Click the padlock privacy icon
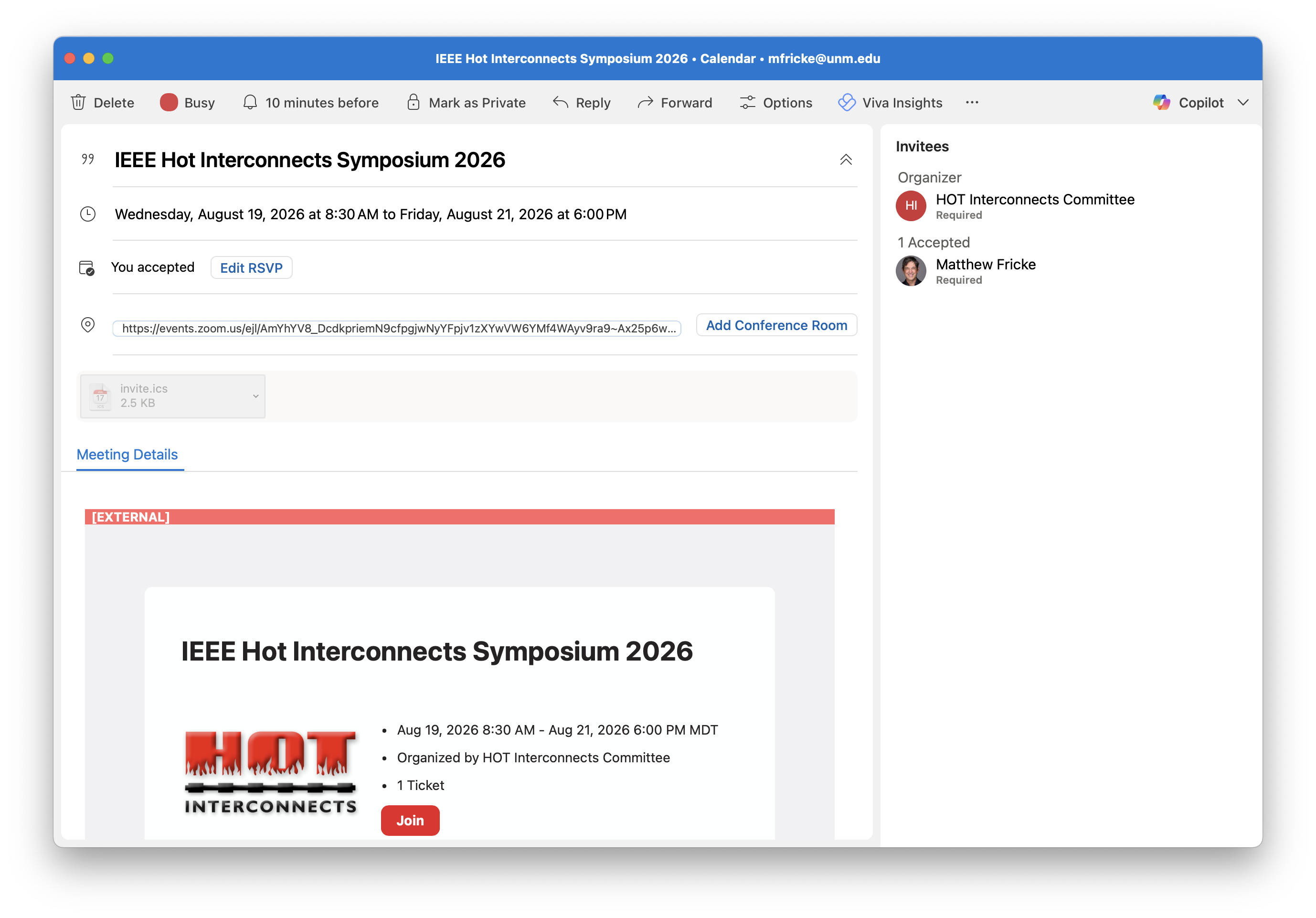The height and width of the screenshot is (918, 1316). (413, 103)
